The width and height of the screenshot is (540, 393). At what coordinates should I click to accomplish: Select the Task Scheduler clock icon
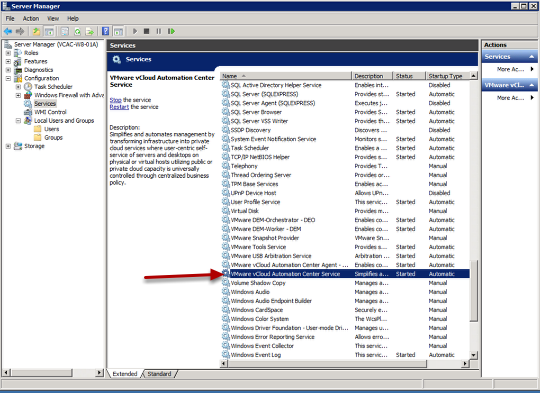tap(28, 86)
